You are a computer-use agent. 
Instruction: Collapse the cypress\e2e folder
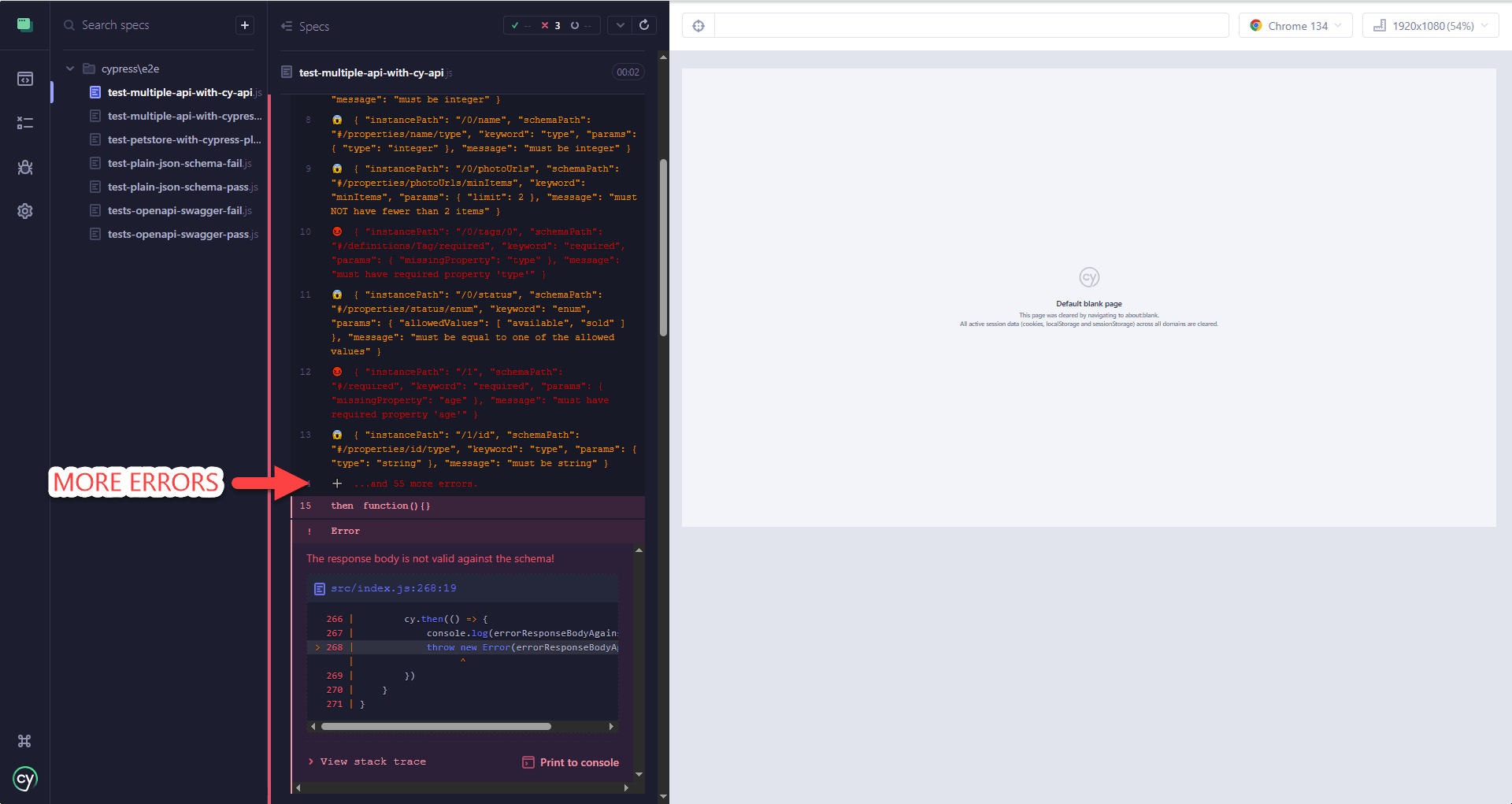(69, 68)
